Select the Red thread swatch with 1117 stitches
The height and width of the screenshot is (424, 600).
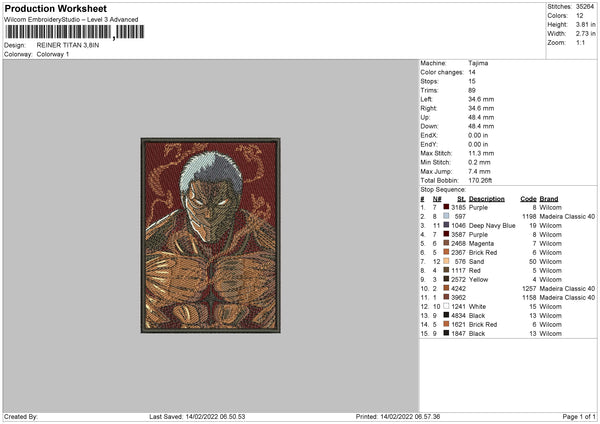448,270
